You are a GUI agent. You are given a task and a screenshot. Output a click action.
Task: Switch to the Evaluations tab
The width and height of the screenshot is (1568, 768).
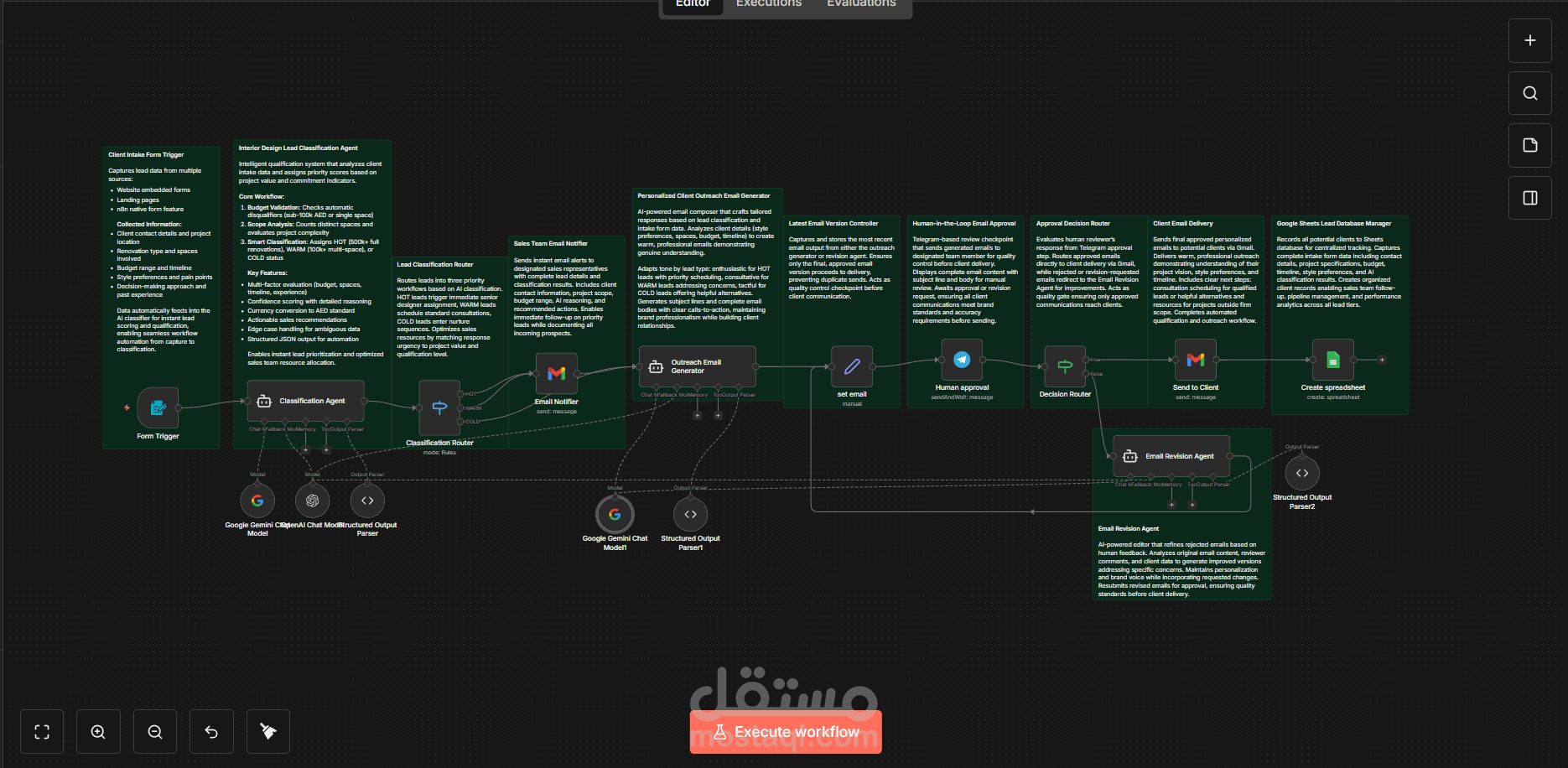pos(861,3)
